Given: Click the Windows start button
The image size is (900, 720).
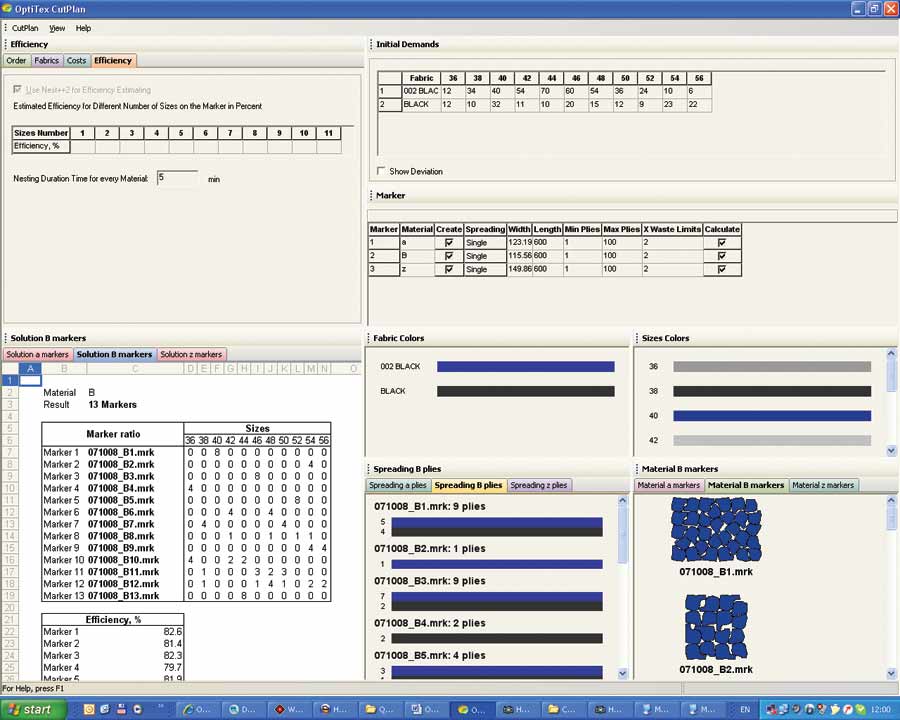Looking at the screenshot, I should 33,710.
